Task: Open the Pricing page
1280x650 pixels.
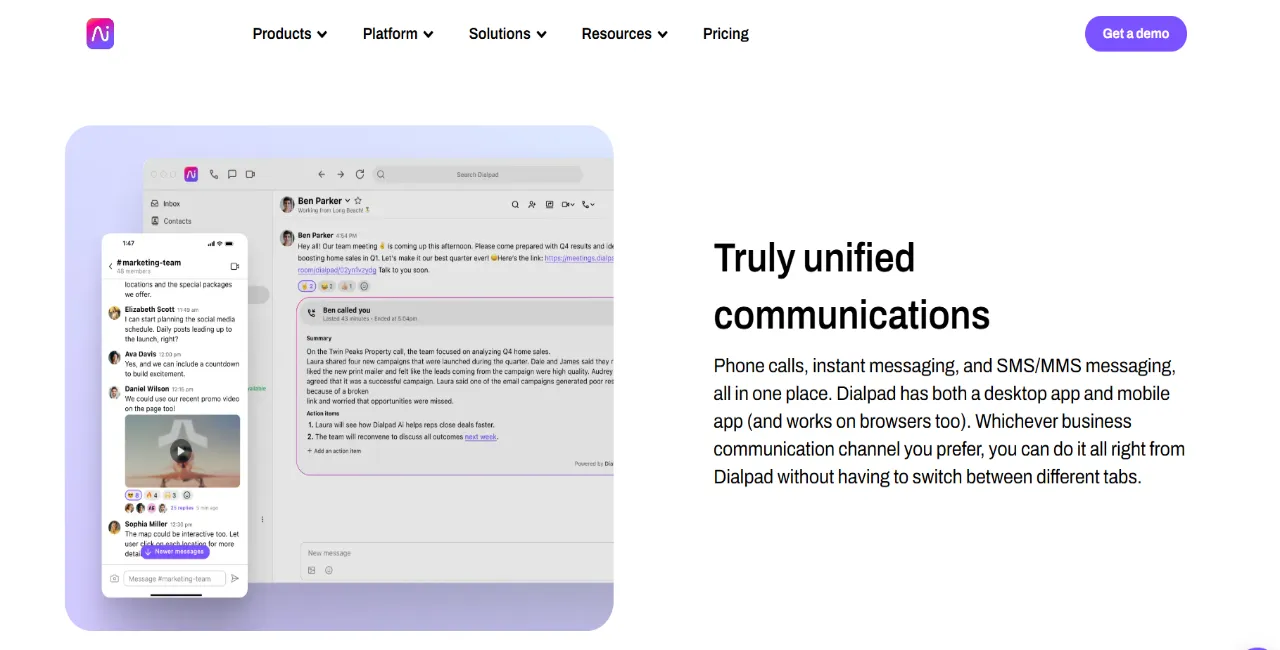Action: [726, 34]
